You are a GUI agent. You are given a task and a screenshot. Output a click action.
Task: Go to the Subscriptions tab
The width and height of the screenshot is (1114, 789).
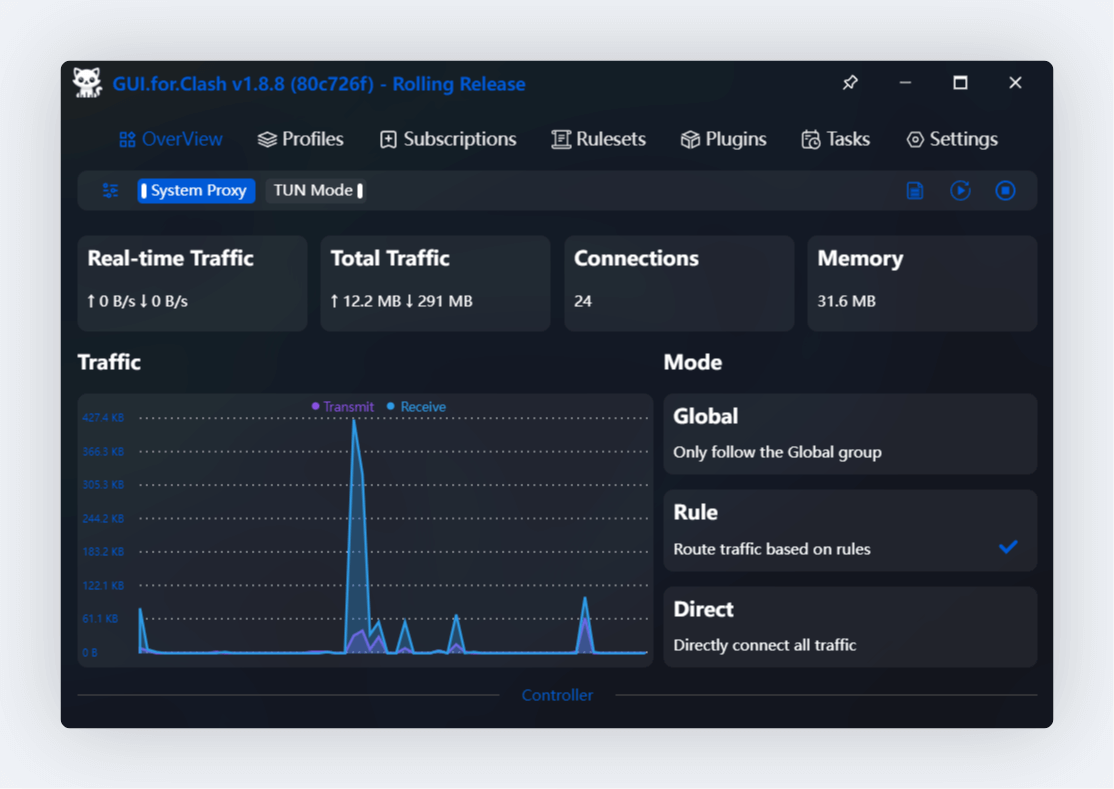coord(448,139)
